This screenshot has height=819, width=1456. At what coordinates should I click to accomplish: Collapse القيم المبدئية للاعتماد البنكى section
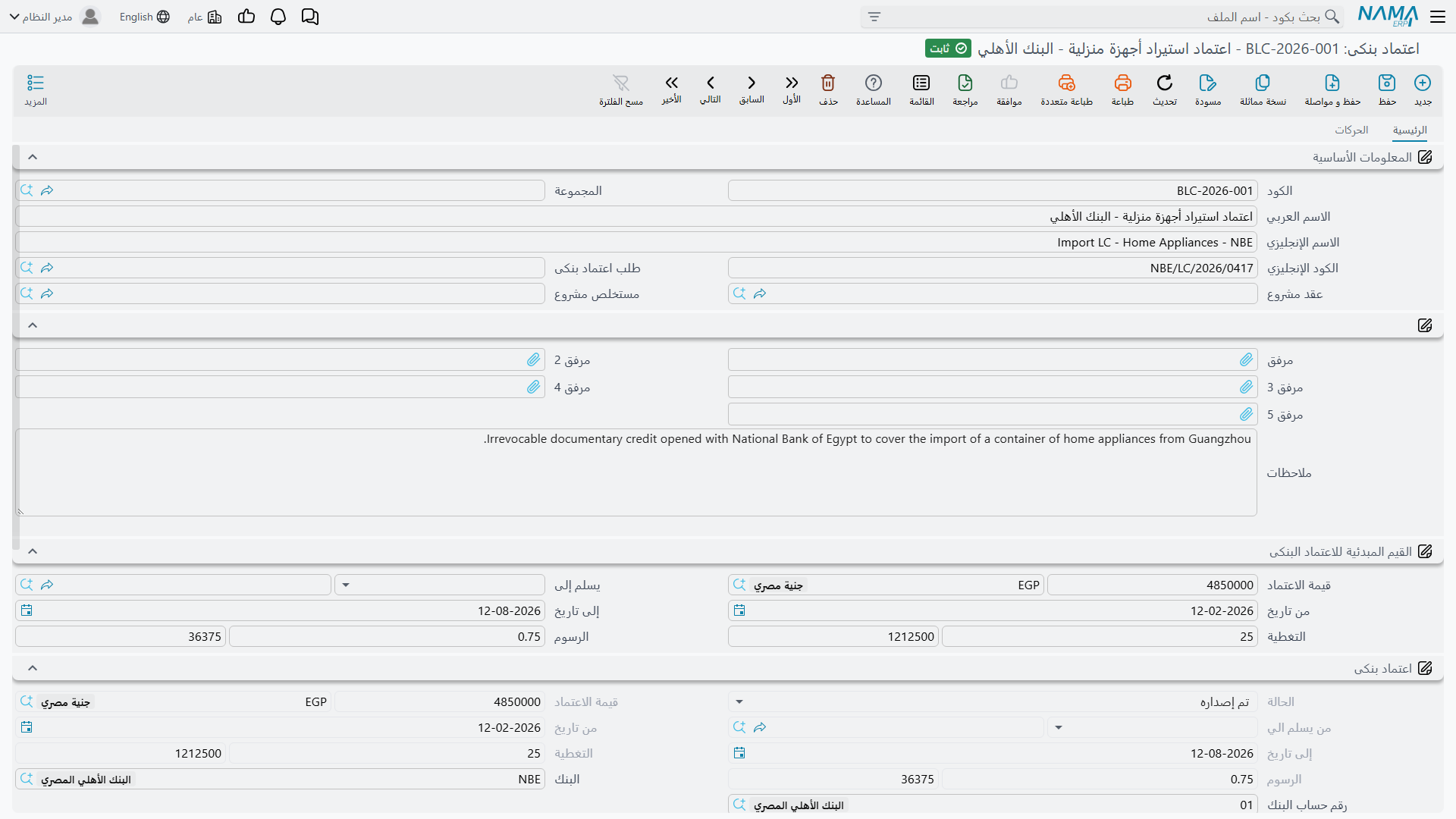[x=33, y=551]
